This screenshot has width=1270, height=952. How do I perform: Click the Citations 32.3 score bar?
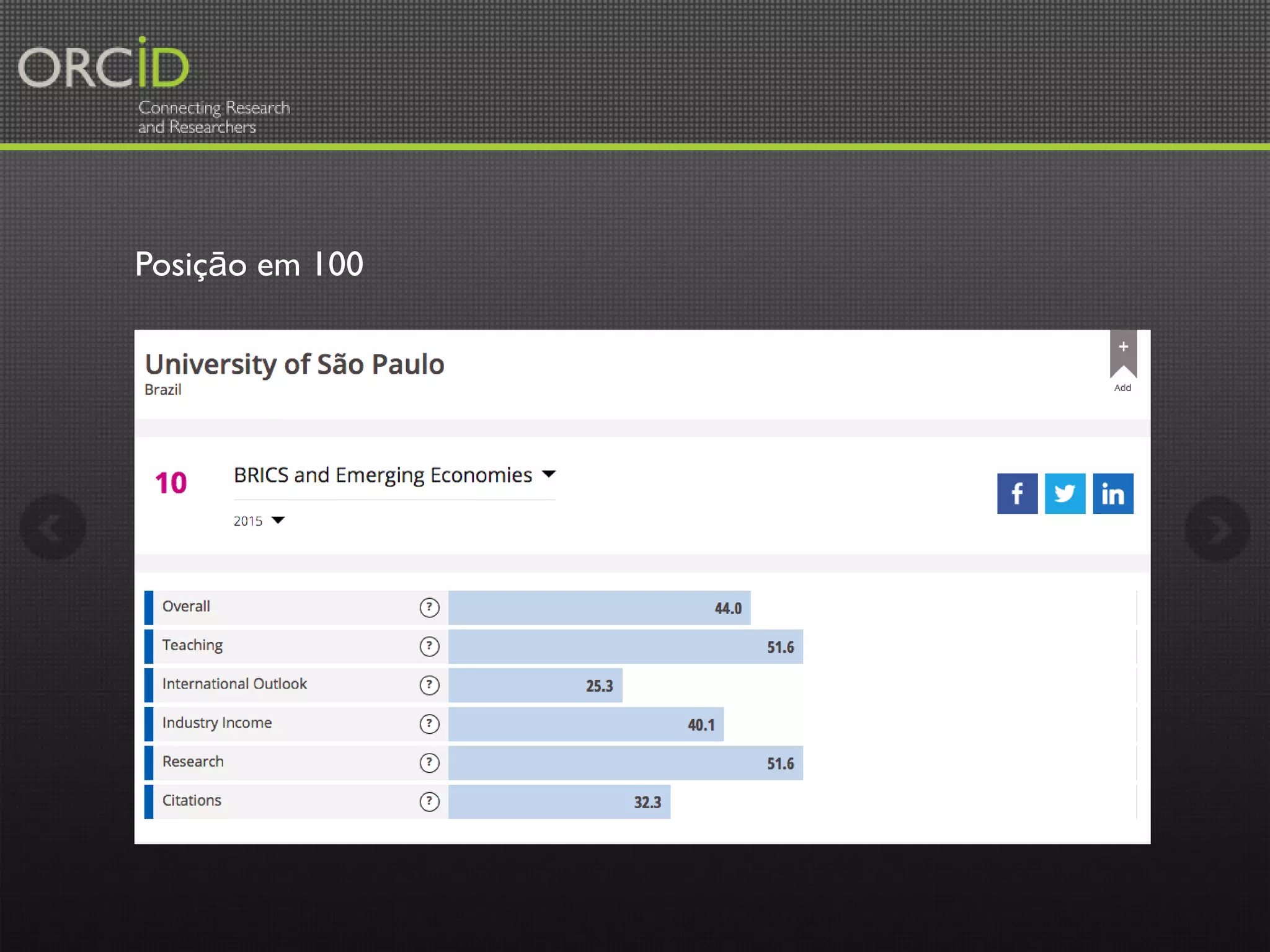559,801
